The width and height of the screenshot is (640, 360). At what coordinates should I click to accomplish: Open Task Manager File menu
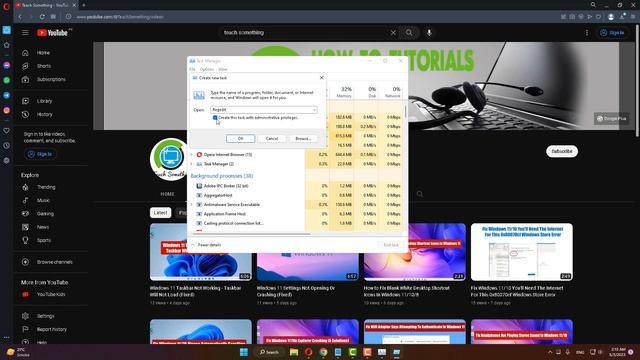click(x=192, y=69)
